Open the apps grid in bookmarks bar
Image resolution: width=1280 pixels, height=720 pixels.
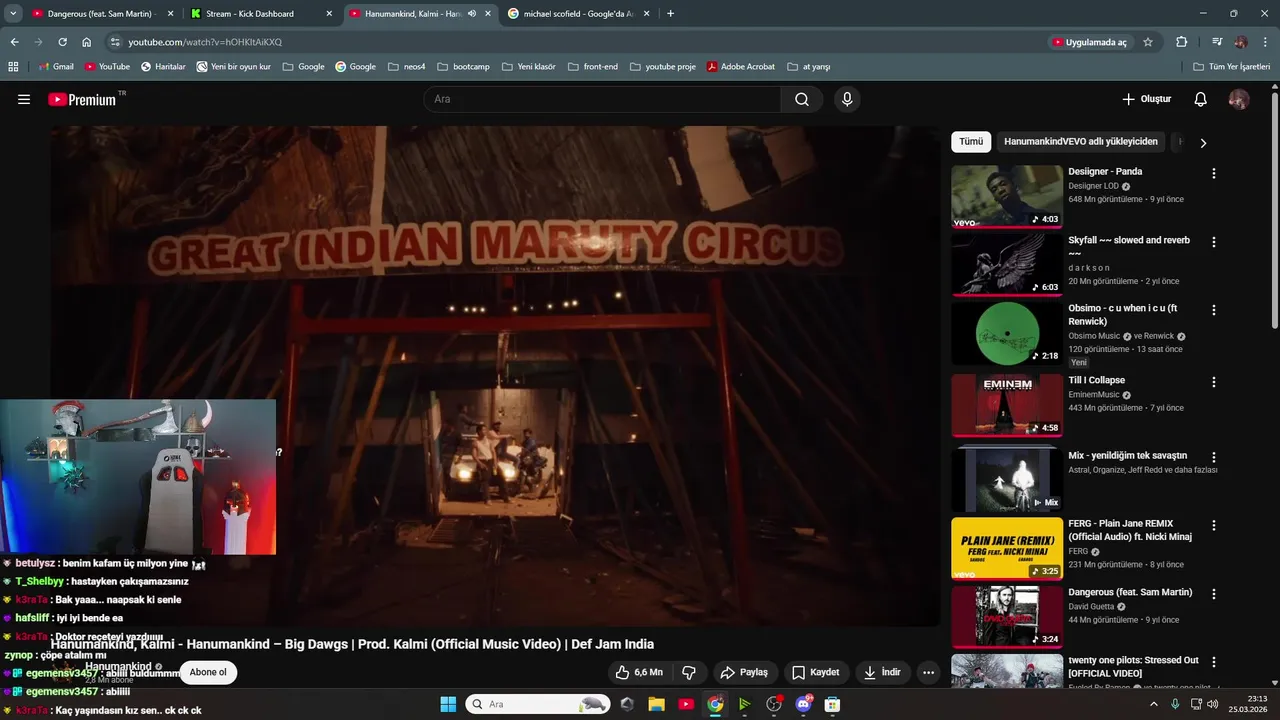[13, 67]
